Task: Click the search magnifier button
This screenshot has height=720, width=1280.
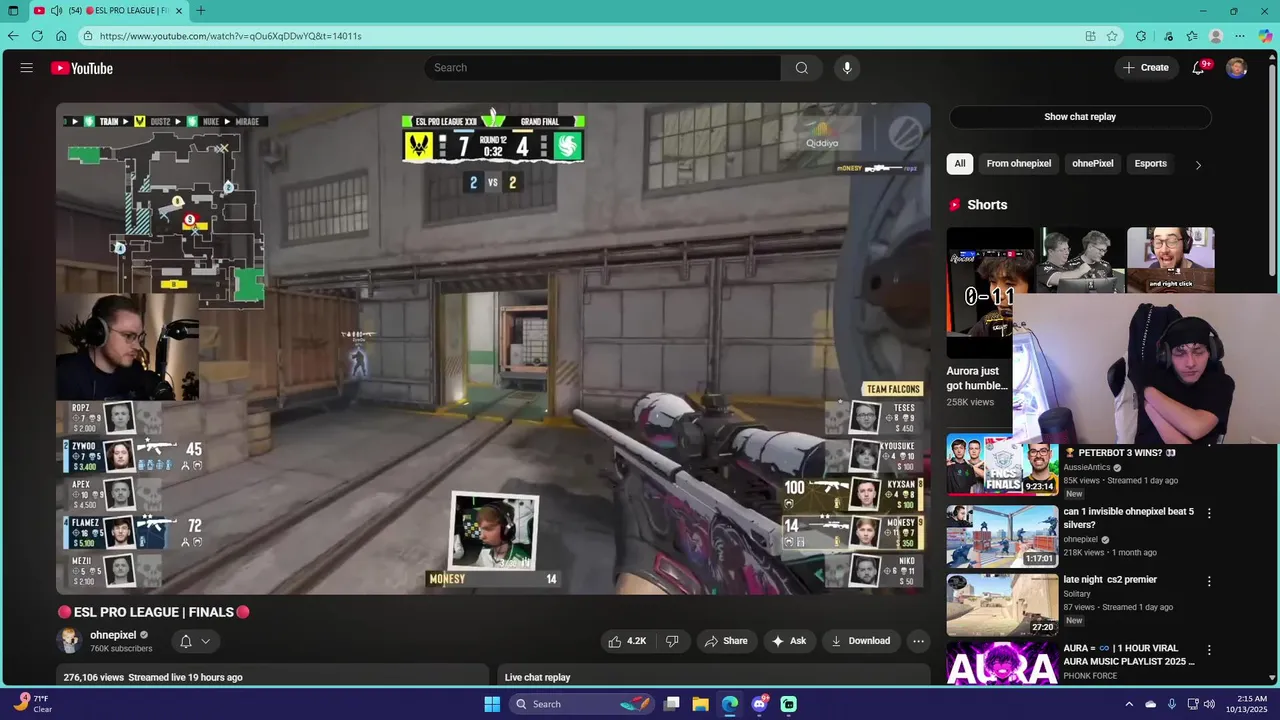Action: (x=802, y=68)
